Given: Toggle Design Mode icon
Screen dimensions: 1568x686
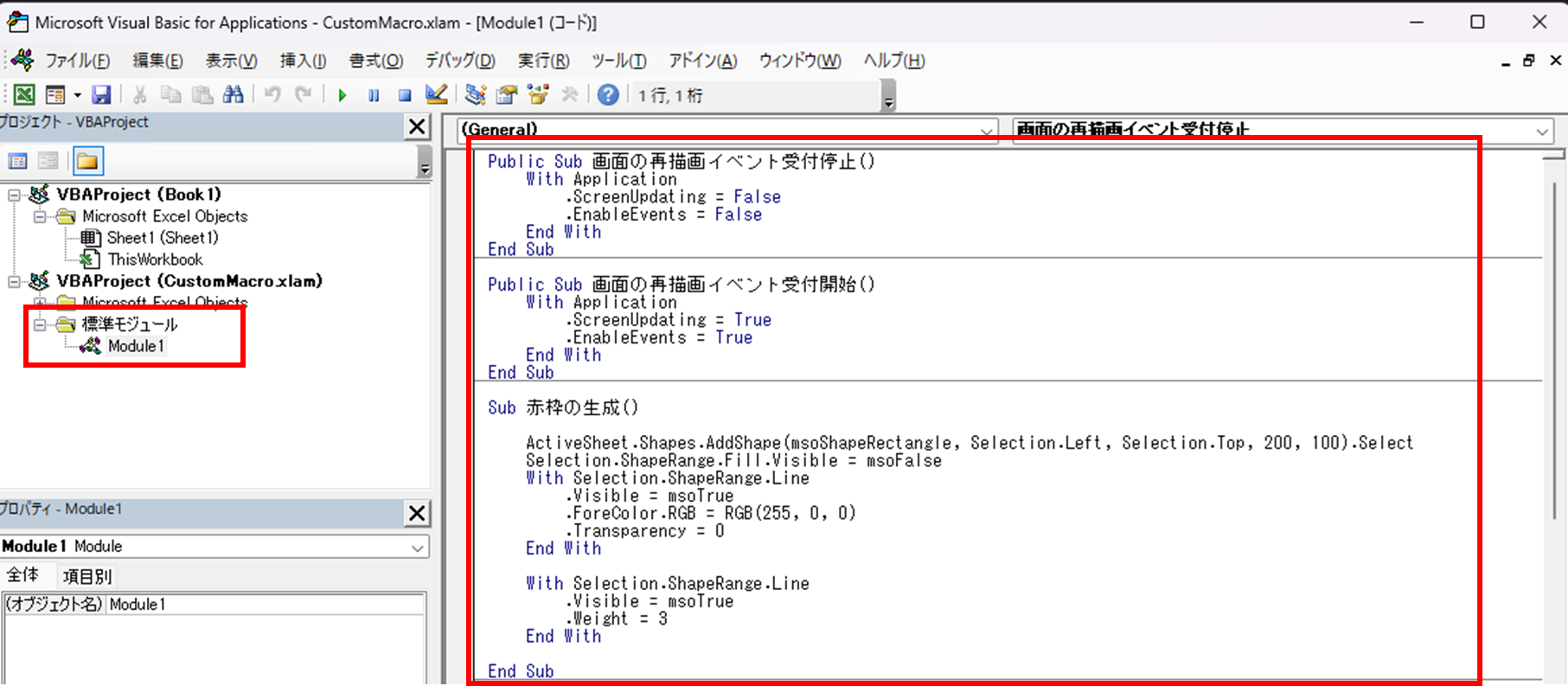Looking at the screenshot, I should point(437,94).
